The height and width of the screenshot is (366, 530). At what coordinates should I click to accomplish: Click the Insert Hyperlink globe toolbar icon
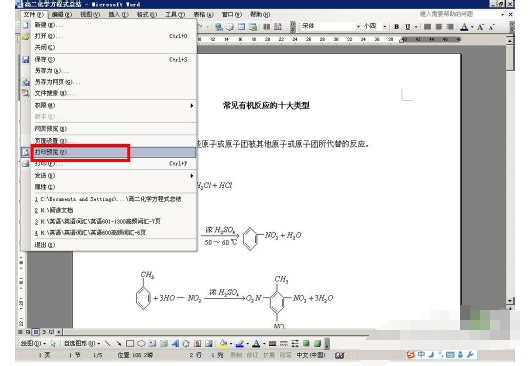click(x=219, y=27)
